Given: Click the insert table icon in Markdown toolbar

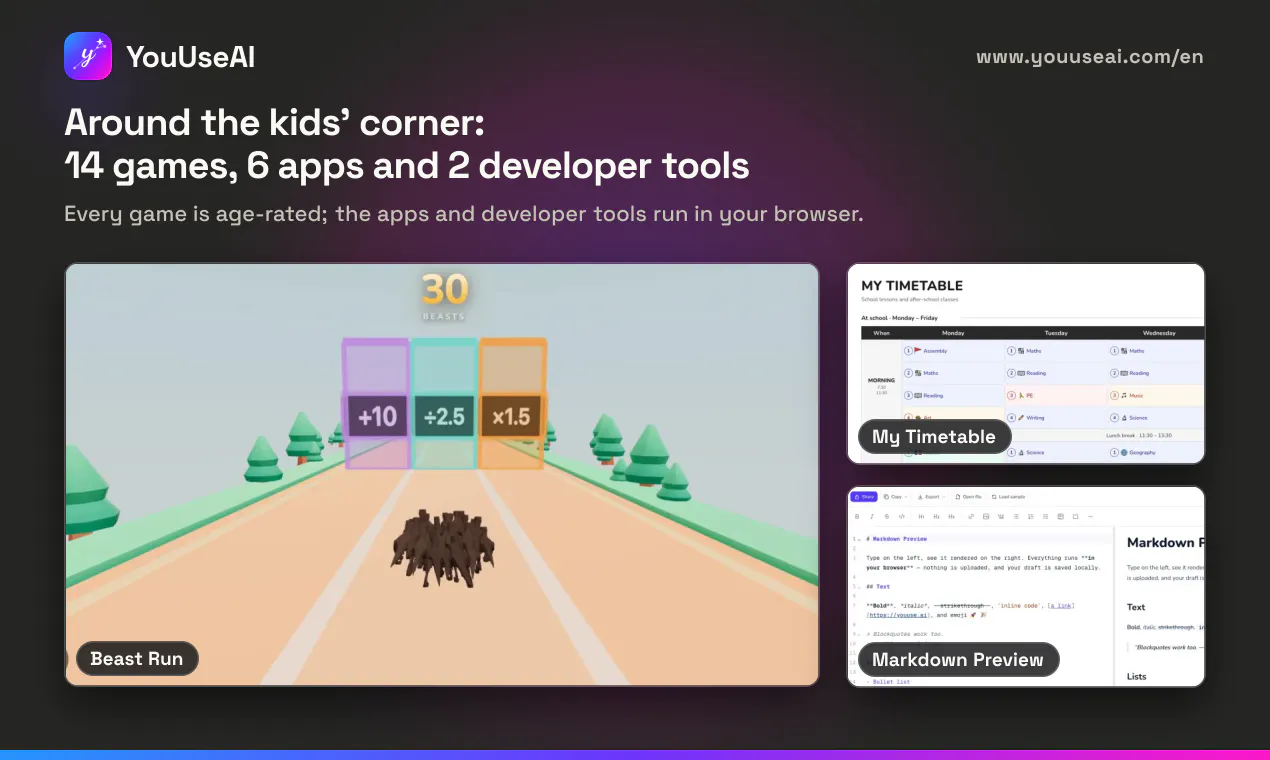Looking at the screenshot, I should click(1060, 516).
